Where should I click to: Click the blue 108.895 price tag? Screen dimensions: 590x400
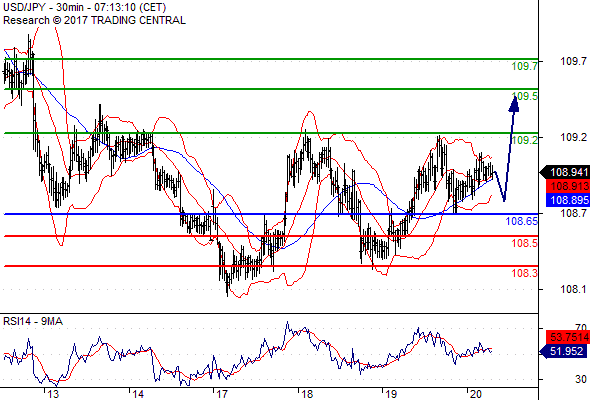[568, 200]
